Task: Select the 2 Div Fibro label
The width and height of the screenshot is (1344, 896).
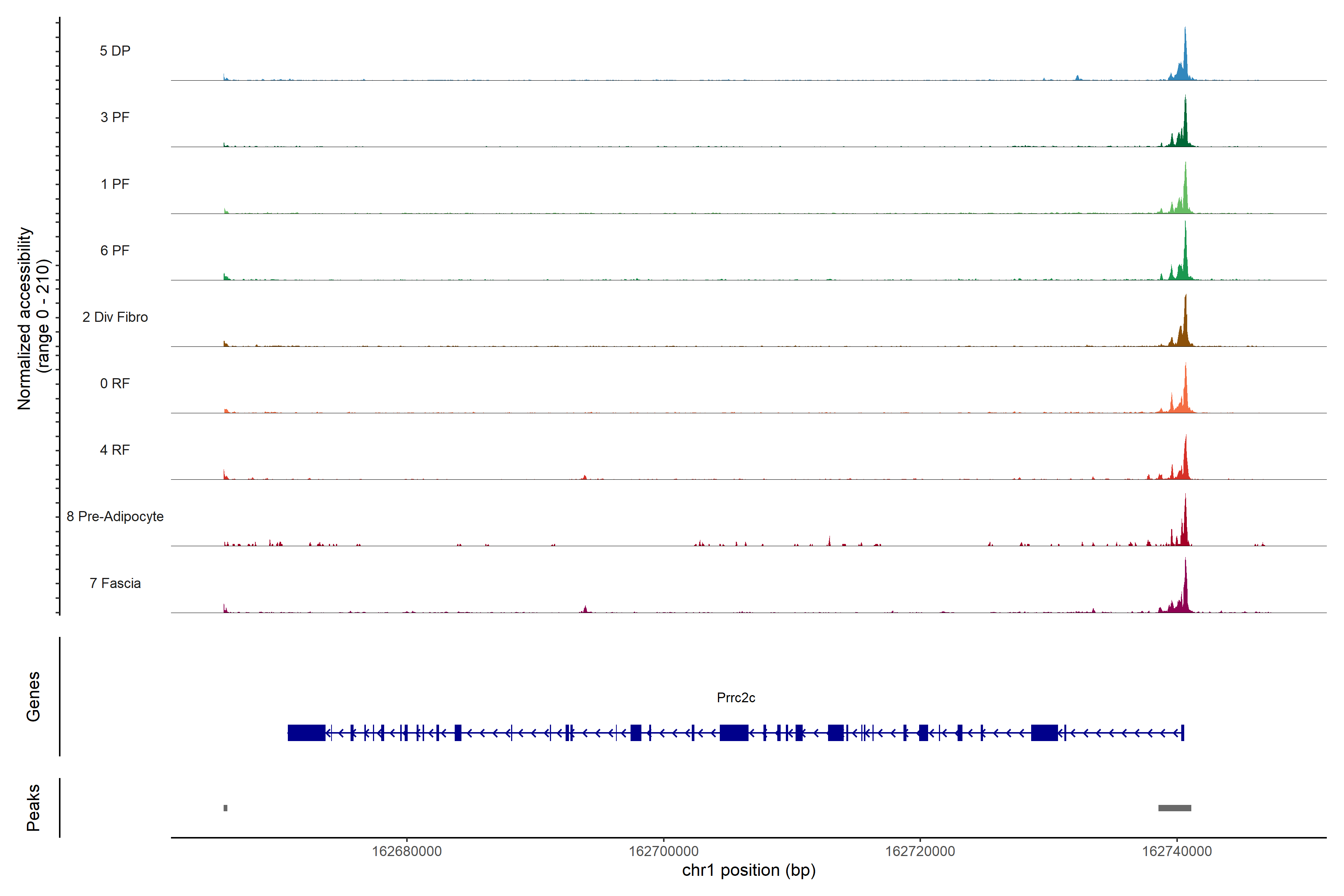Action: 115,317
